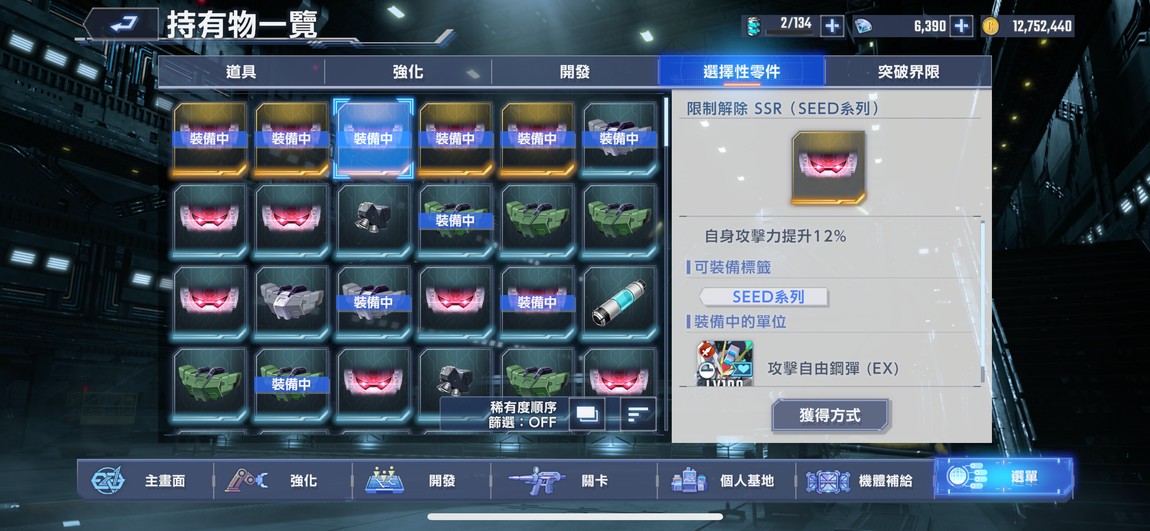1150x531 pixels.
Task: Tap the gold coin currency icon
Action: point(991,26)
